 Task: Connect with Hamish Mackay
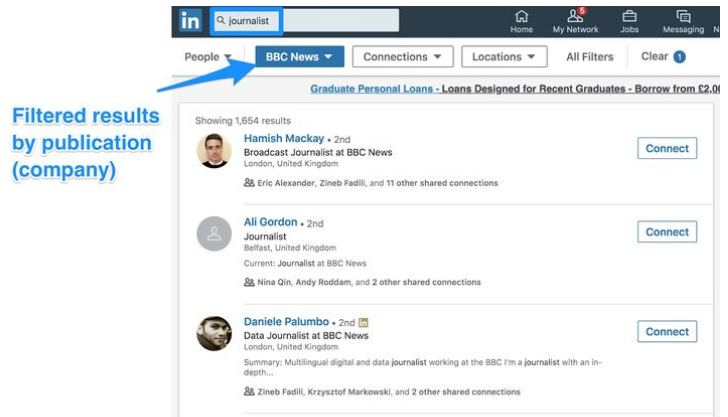667,148
